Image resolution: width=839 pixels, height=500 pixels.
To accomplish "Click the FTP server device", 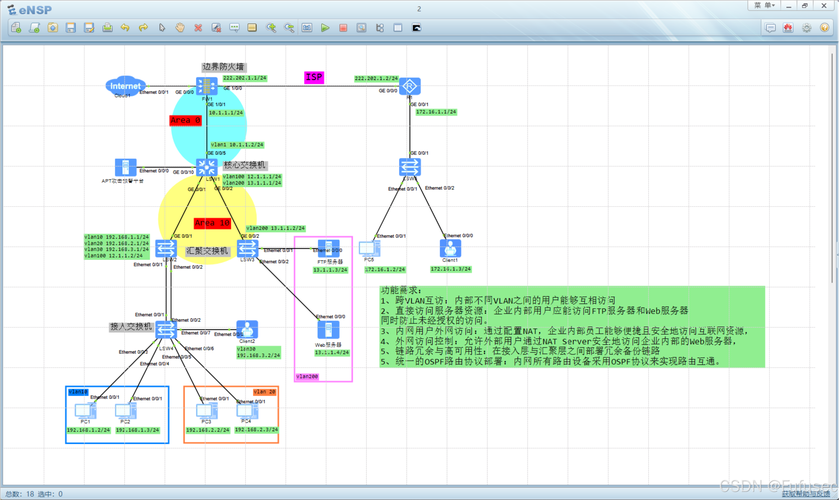I will click(328, 250).
